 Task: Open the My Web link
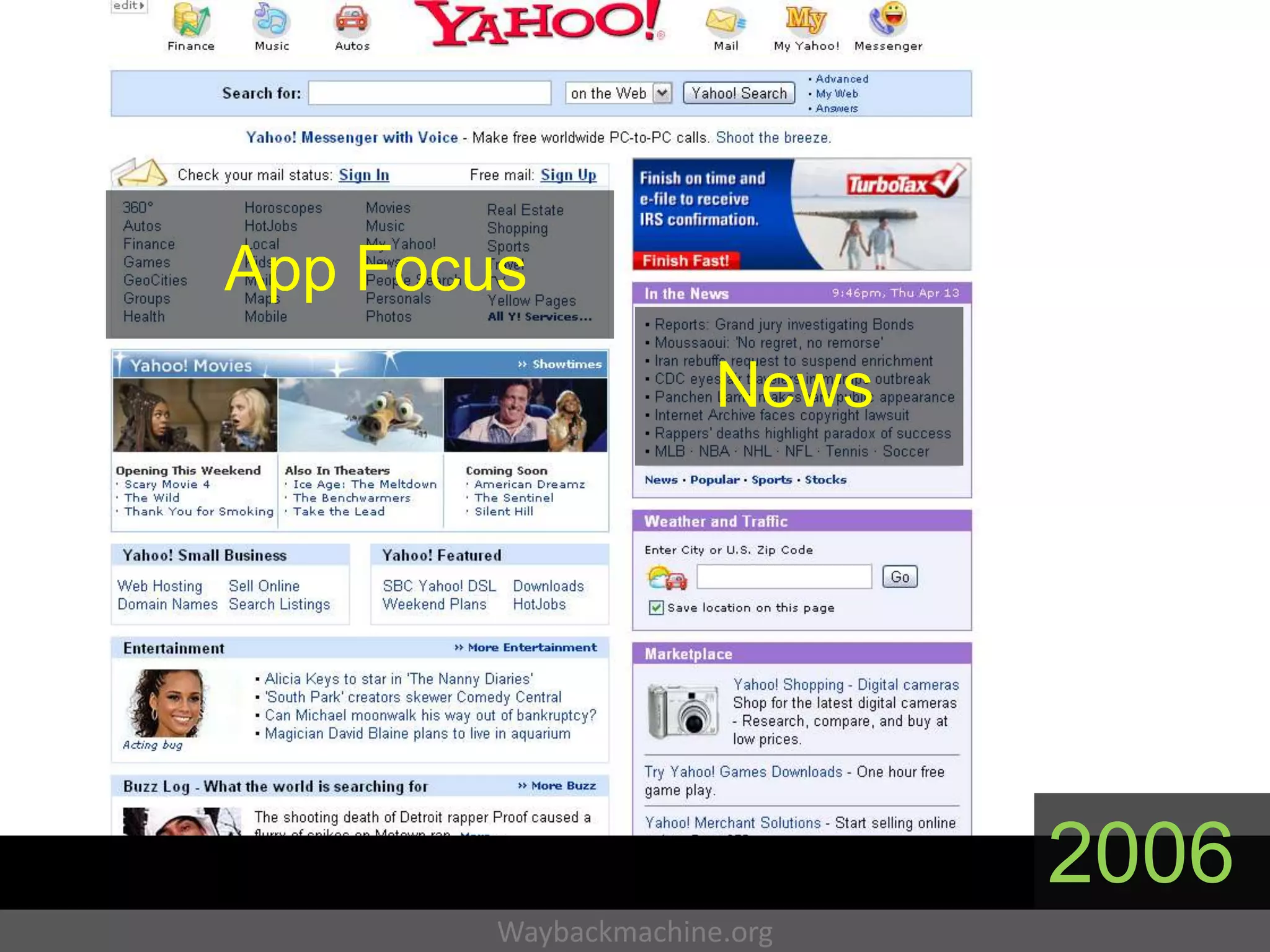coord(837,94)
